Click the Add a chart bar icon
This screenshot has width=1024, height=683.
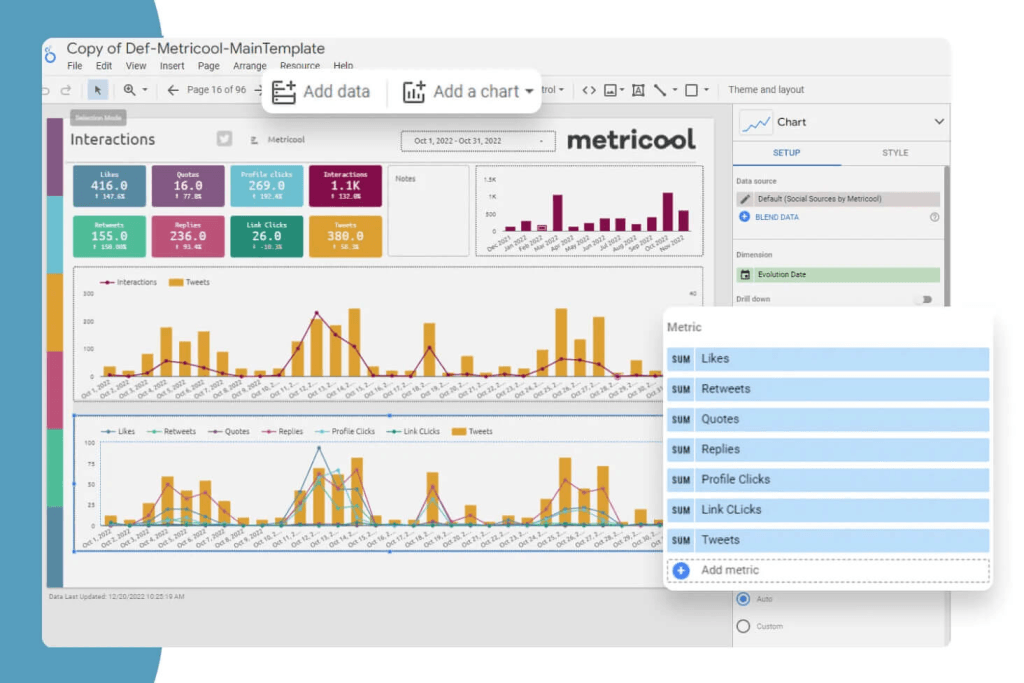coord(413,91)
